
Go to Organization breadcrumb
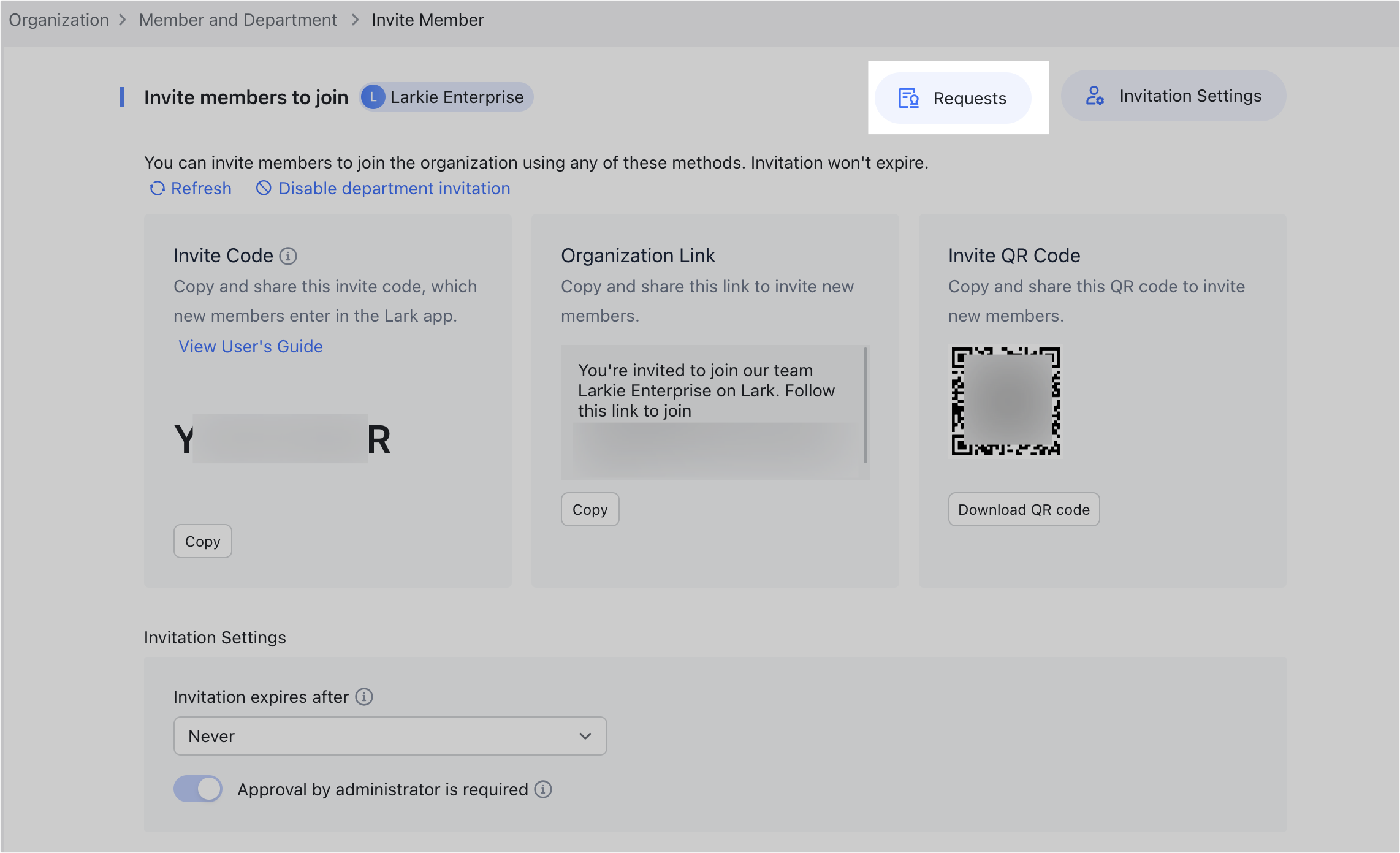59,20
